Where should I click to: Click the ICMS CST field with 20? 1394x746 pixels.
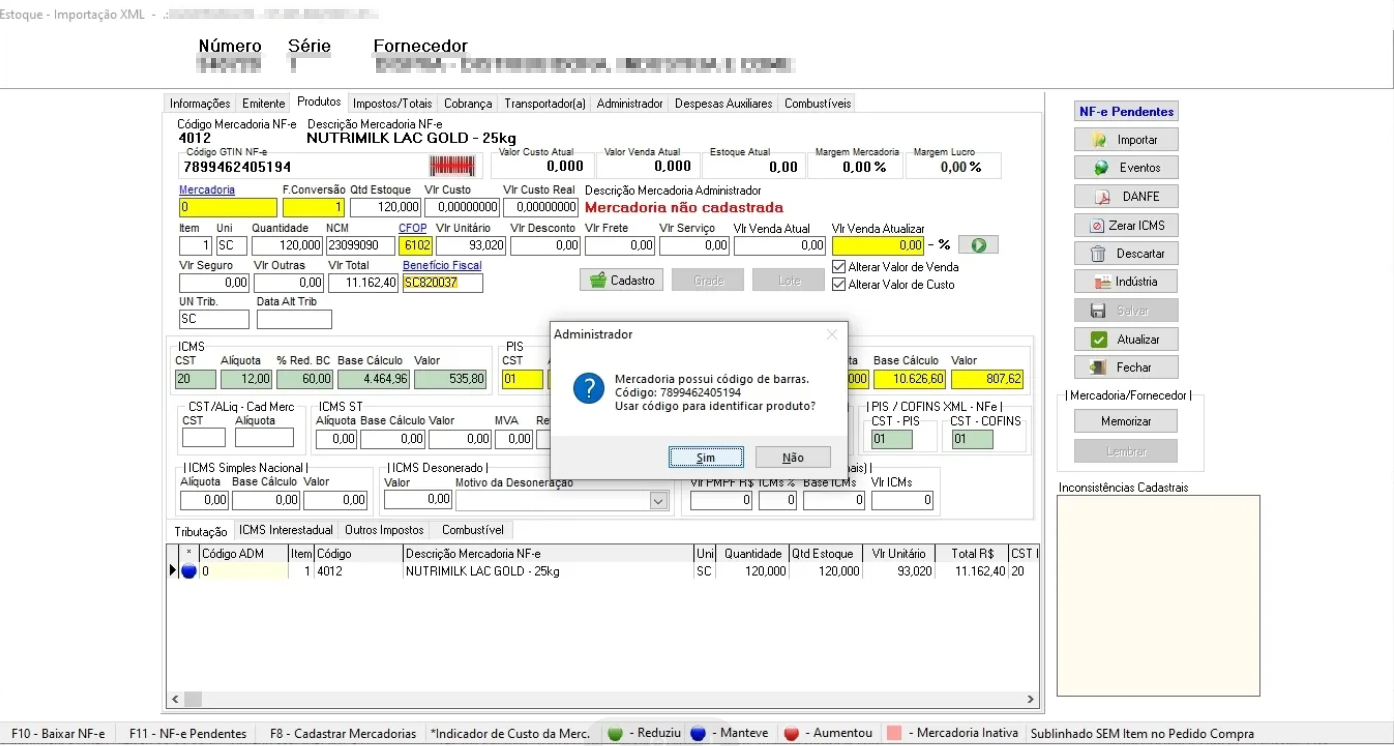pyautogui.click(x=195, y=379)
